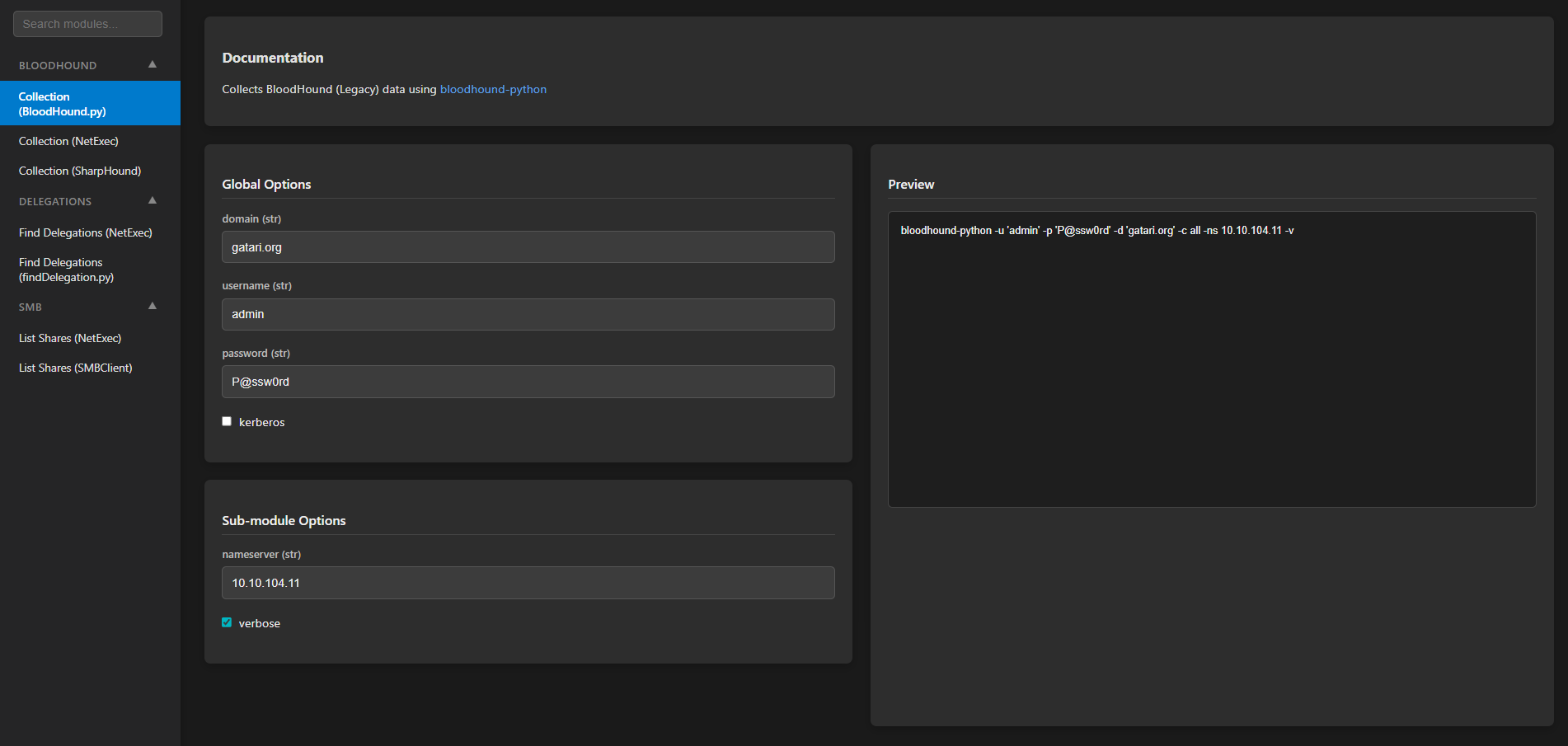The image size is (1568, 746).
Task: Click the kerberos label
Action: point(261,422)
